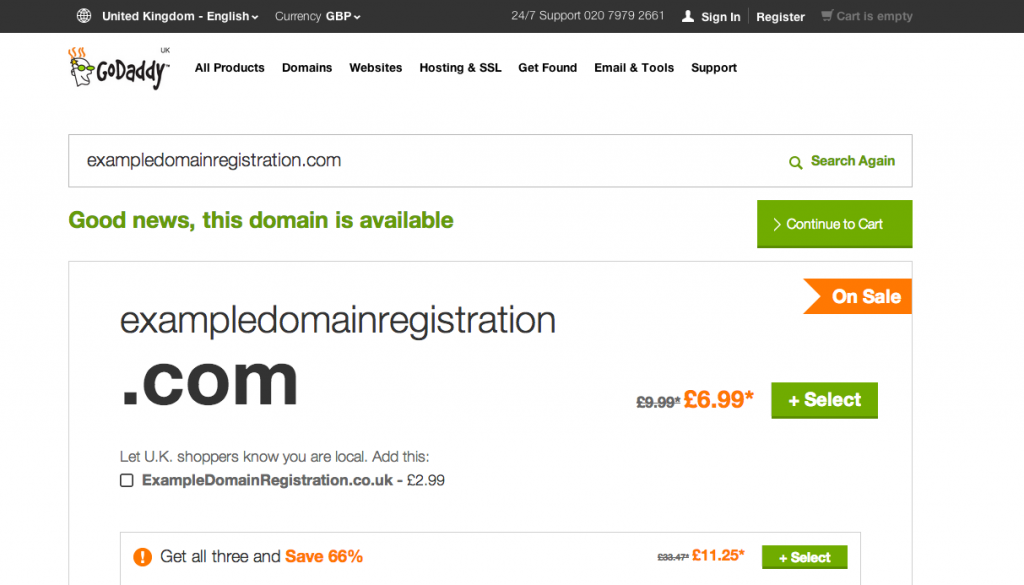Open the Hosting & SSL menu
Screen dimensions: 1024x585
[x=460, y=68]
